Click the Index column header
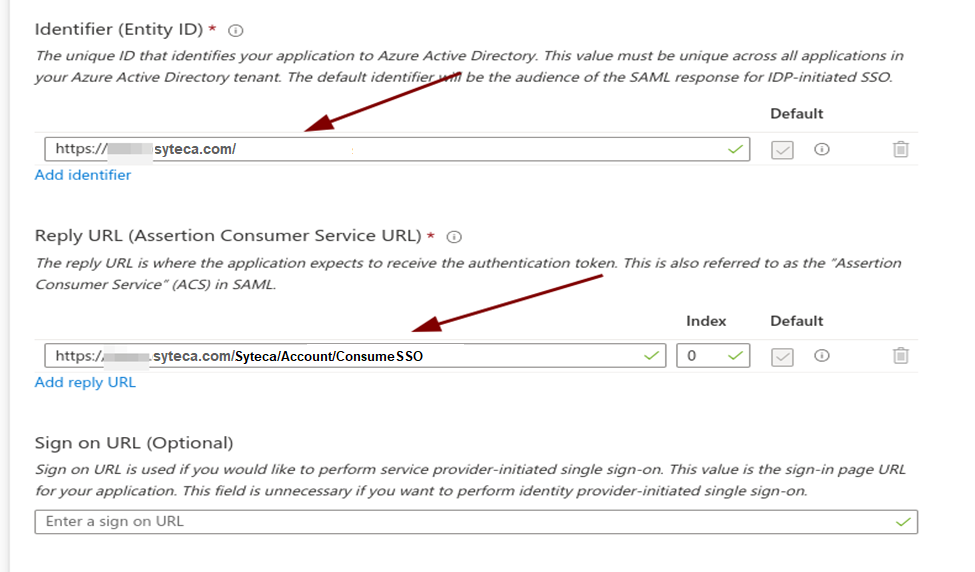 [706, 321]
